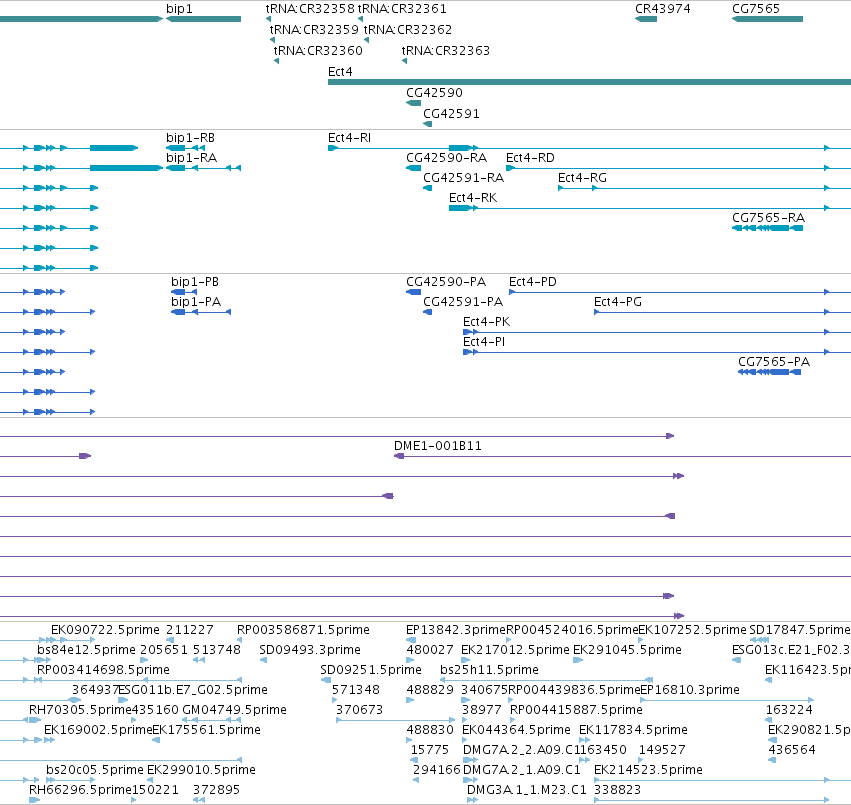The image size is (851, 805).
Task: Select EST EK169002.5prime
Action: pos(98,730)
